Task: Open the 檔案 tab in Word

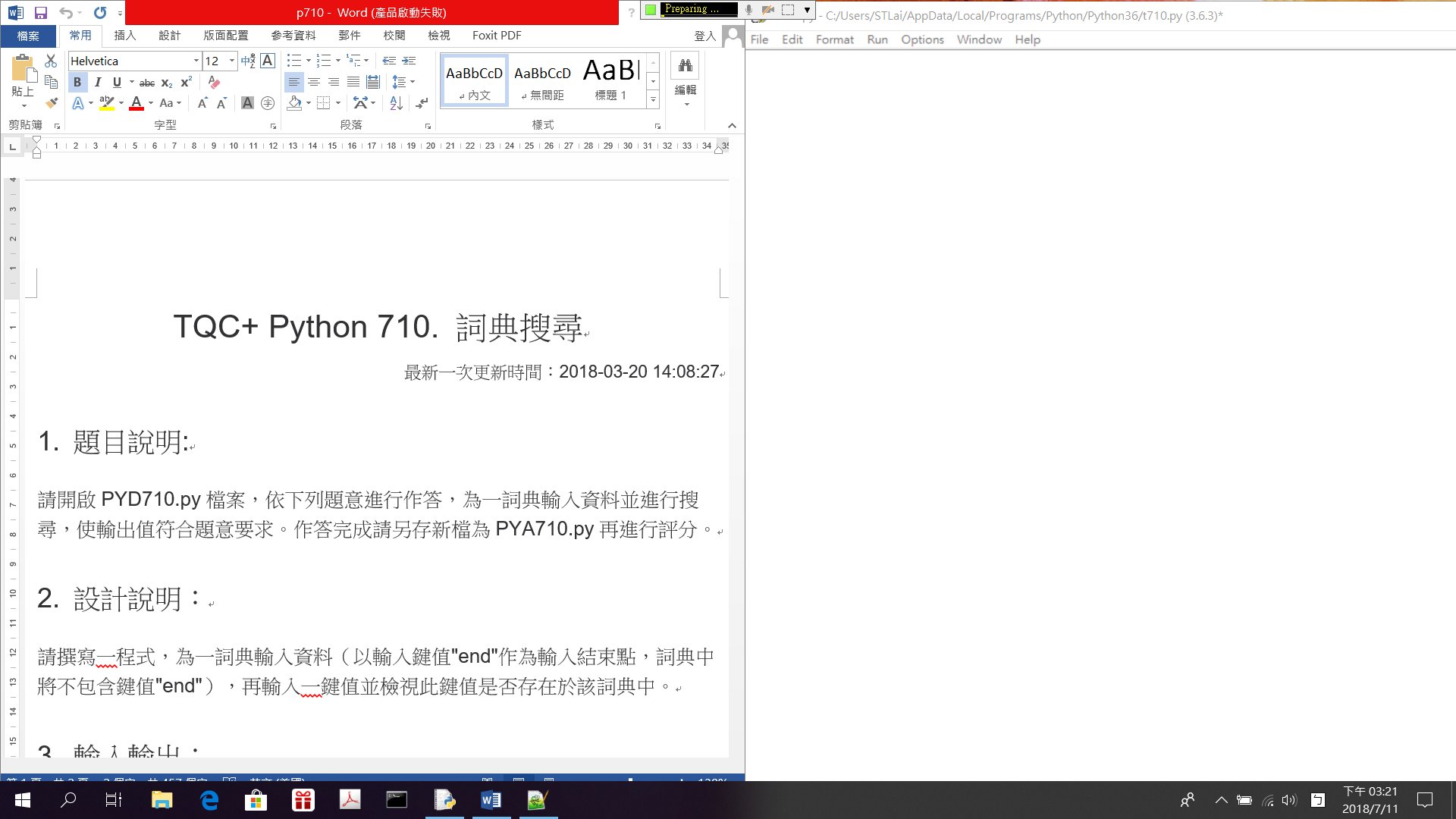Action: pyautogui.click(x=28, y=36)
